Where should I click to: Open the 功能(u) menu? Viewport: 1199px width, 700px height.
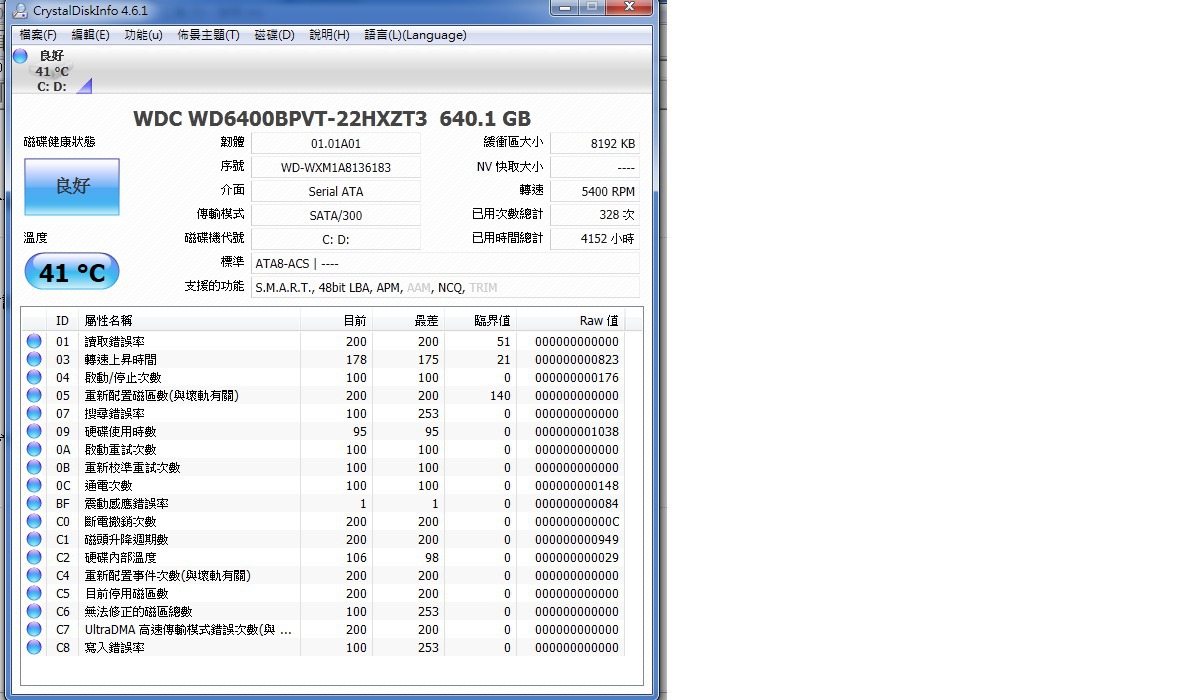tap(143, 35)
